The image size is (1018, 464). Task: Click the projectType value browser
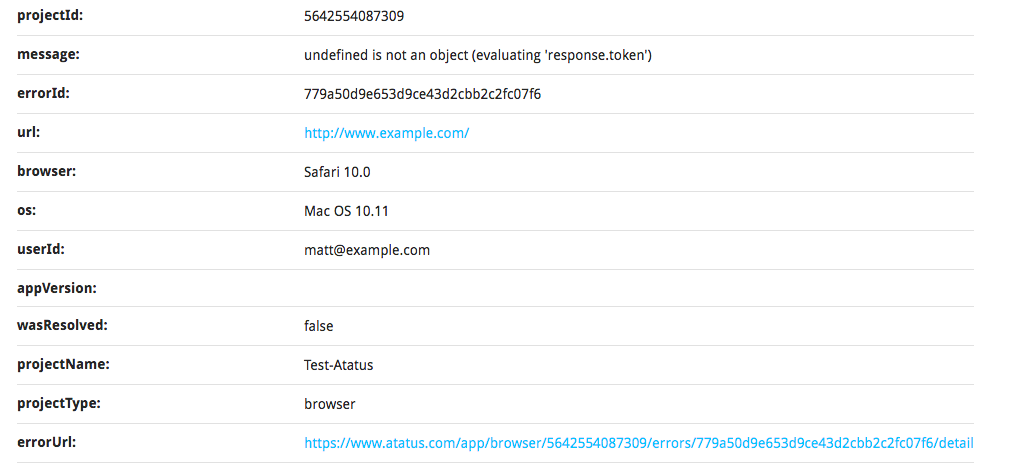point(329,404)
